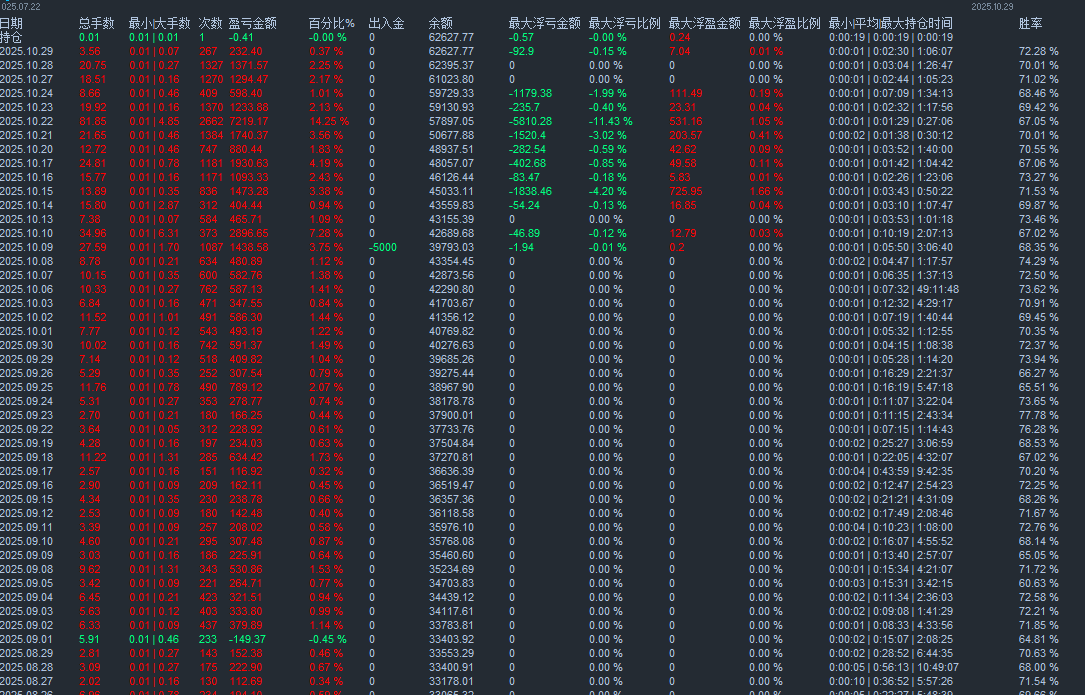Click the loss value -149.37
1085x695 pixels.
pyautogui.click(x=247, y=639)
